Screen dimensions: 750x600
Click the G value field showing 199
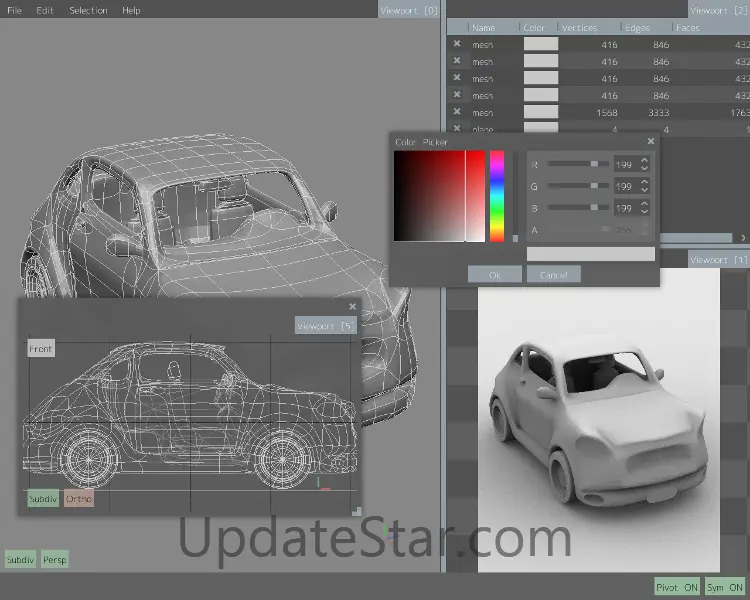tap(627, 186)
